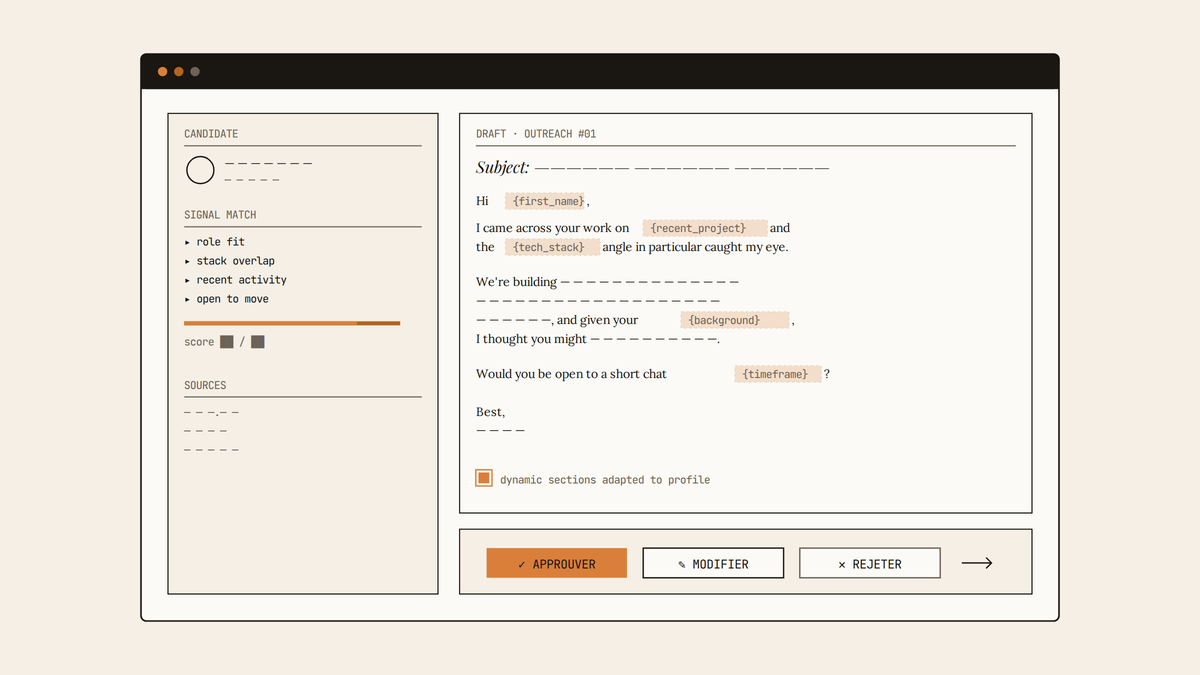The width and height of the screenshot is (1200, 675).
Task: Click the MODIFIER button
Action: [713, 563]
